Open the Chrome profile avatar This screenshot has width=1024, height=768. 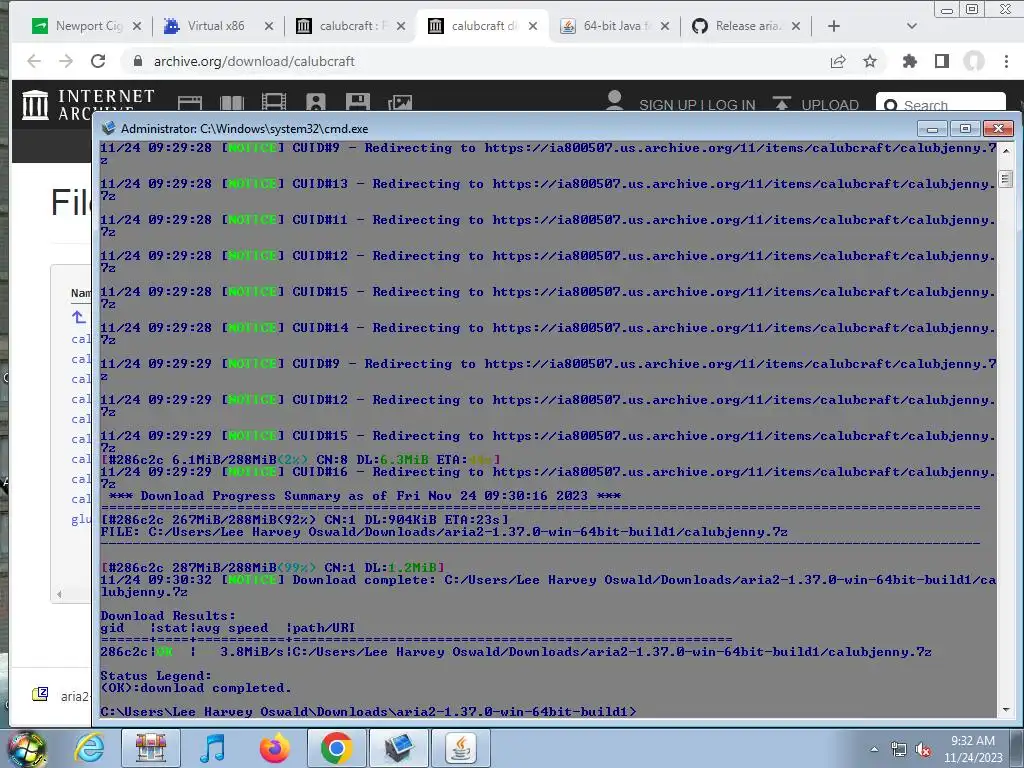[x=974, y=61]
